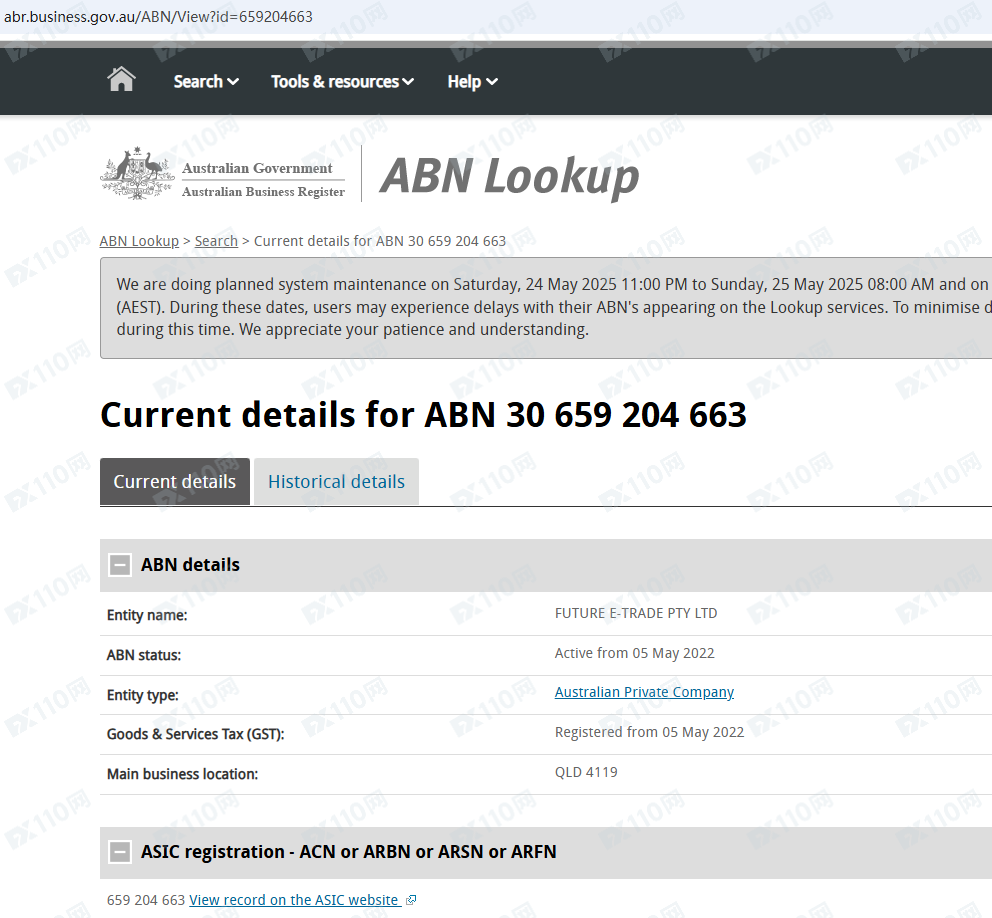Viewport: 992px width, 918px height.
Task: Click the Search chevron arrow
Action: [233, 82]
